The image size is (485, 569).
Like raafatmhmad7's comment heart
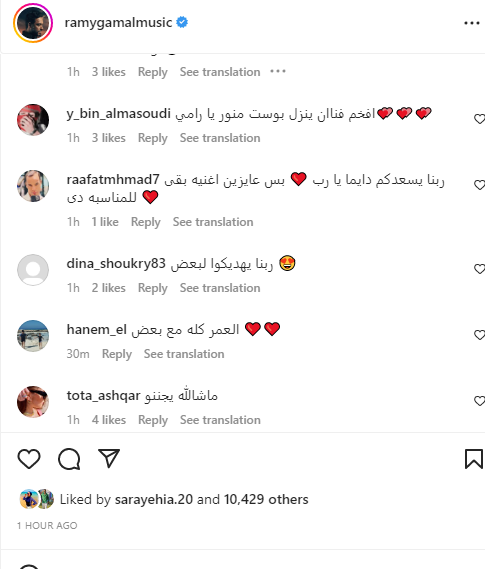click(x=479, y=185)
